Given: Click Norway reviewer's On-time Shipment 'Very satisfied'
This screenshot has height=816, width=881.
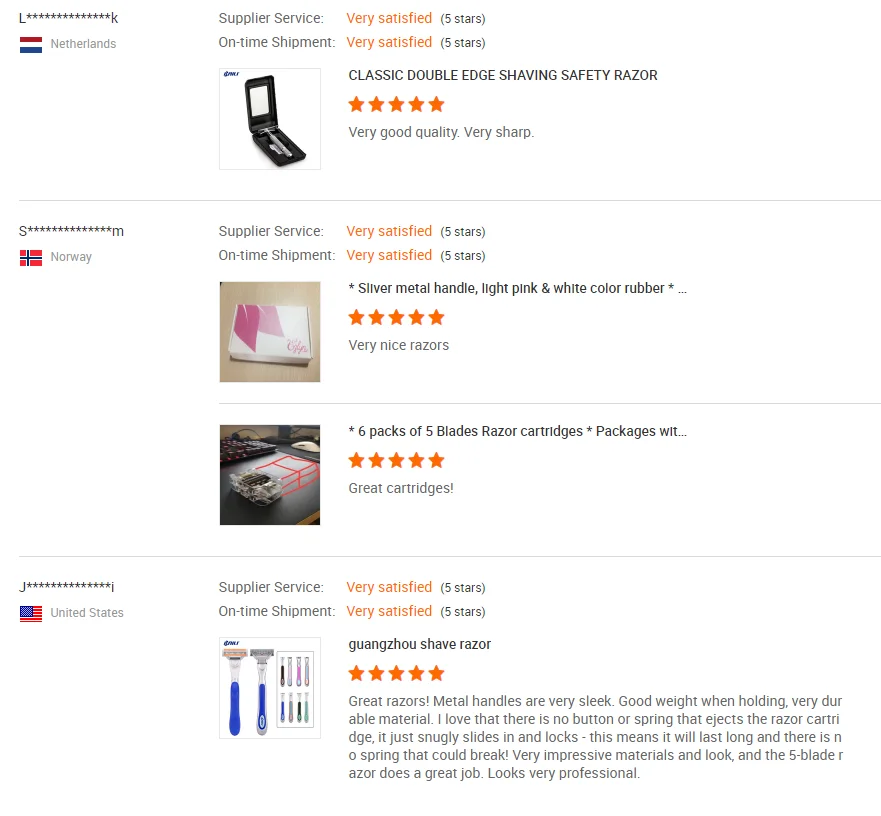Looking at the screenshot, I should pyautogui.click(x=389, y=255).
